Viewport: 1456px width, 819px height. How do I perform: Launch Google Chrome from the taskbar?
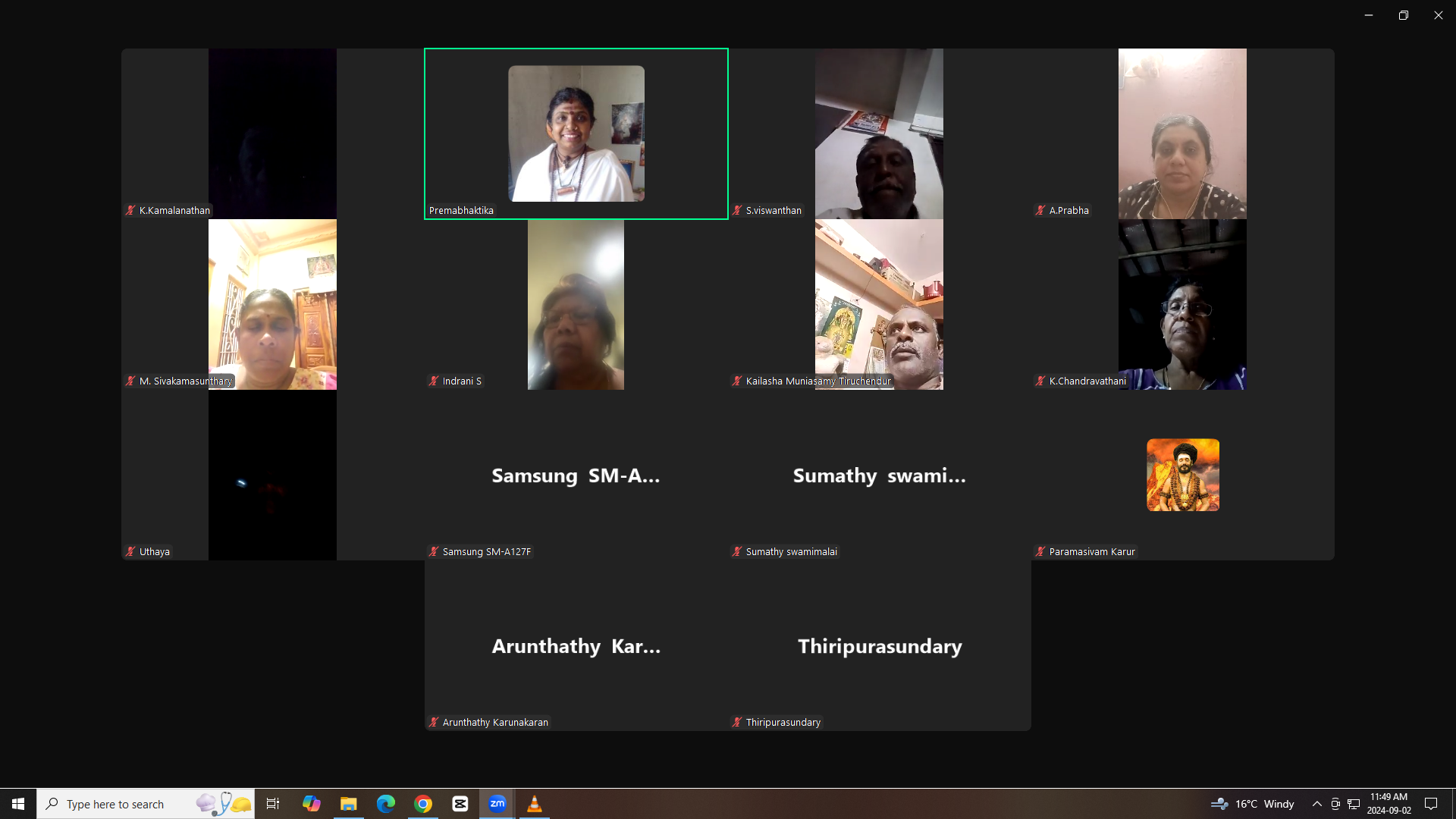click(x=423, y=804)
